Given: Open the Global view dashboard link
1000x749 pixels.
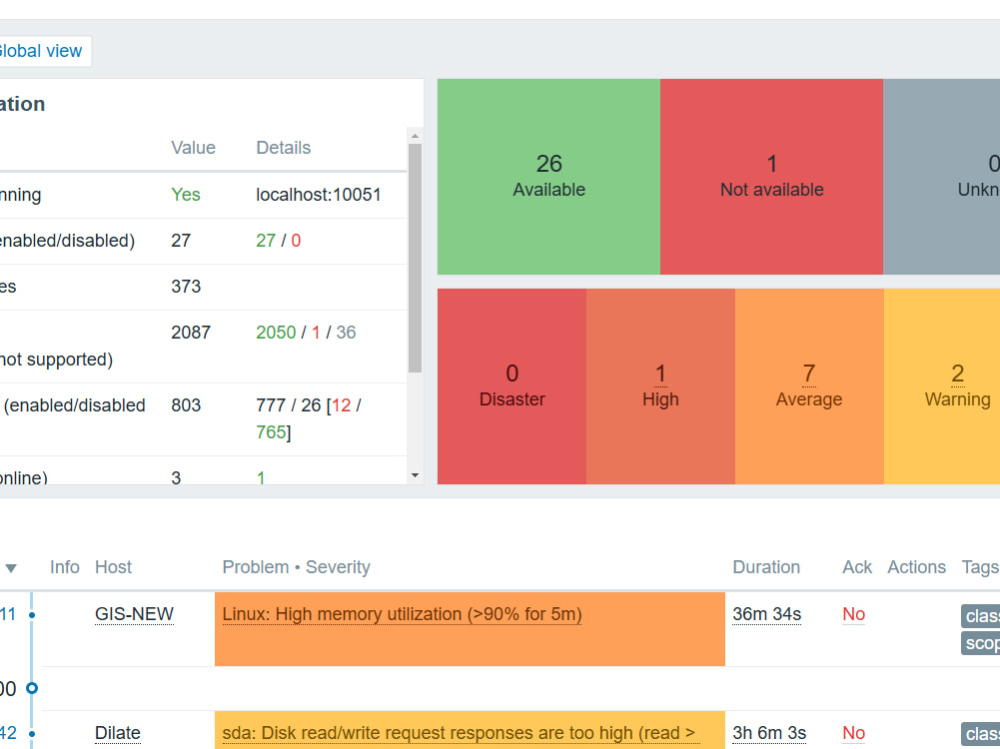Looking at the screenshot, I should [40, 51].
